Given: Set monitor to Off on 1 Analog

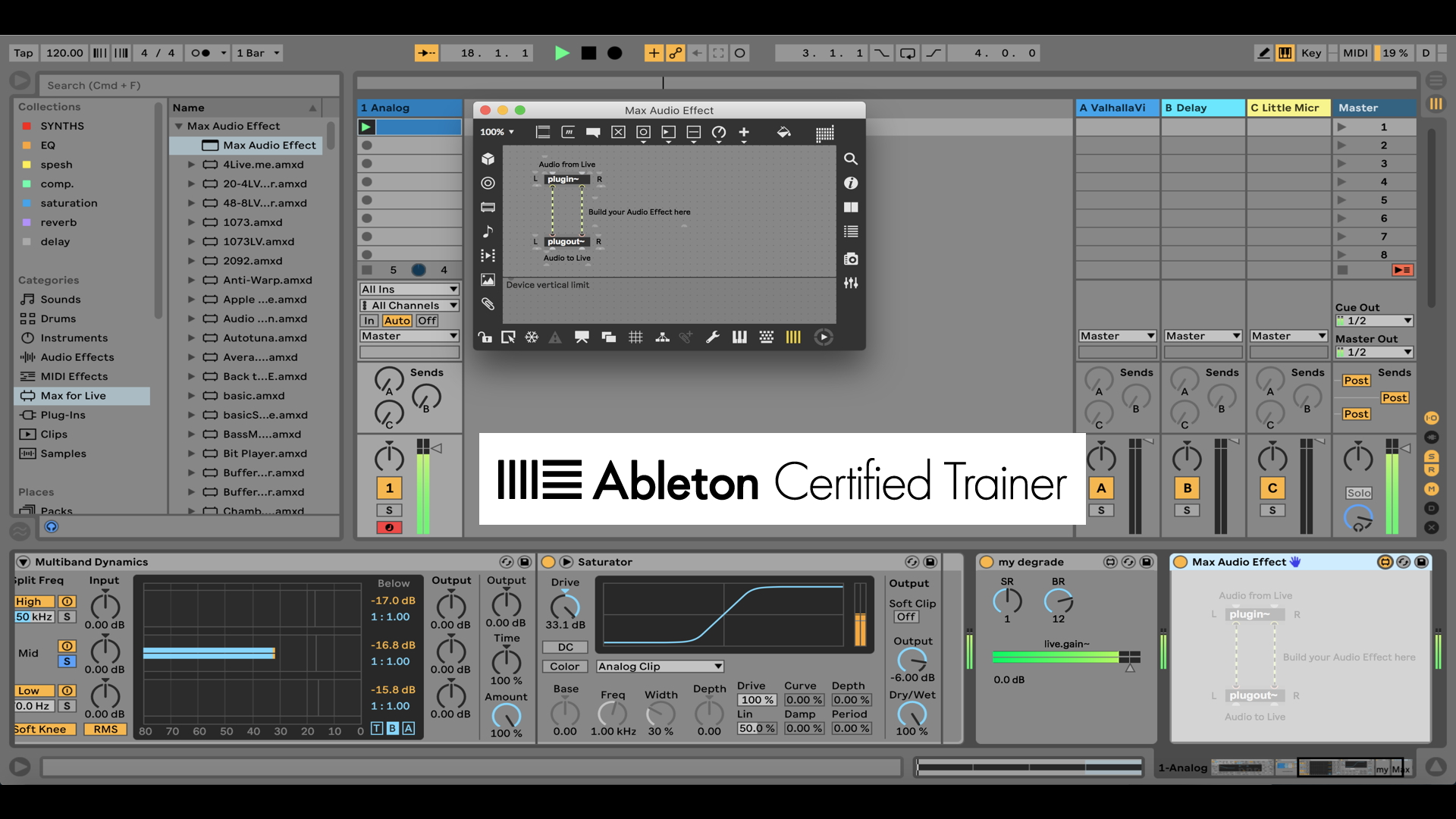Looking at the screenshot, I should point(427,321).
